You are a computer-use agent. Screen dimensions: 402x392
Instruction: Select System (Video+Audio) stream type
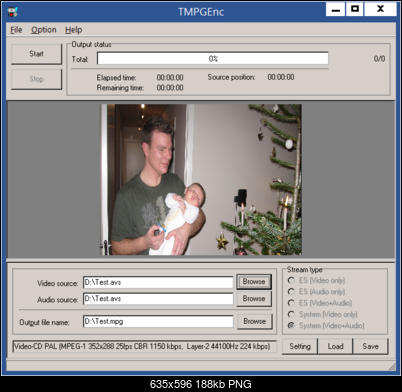click(326, 326)
